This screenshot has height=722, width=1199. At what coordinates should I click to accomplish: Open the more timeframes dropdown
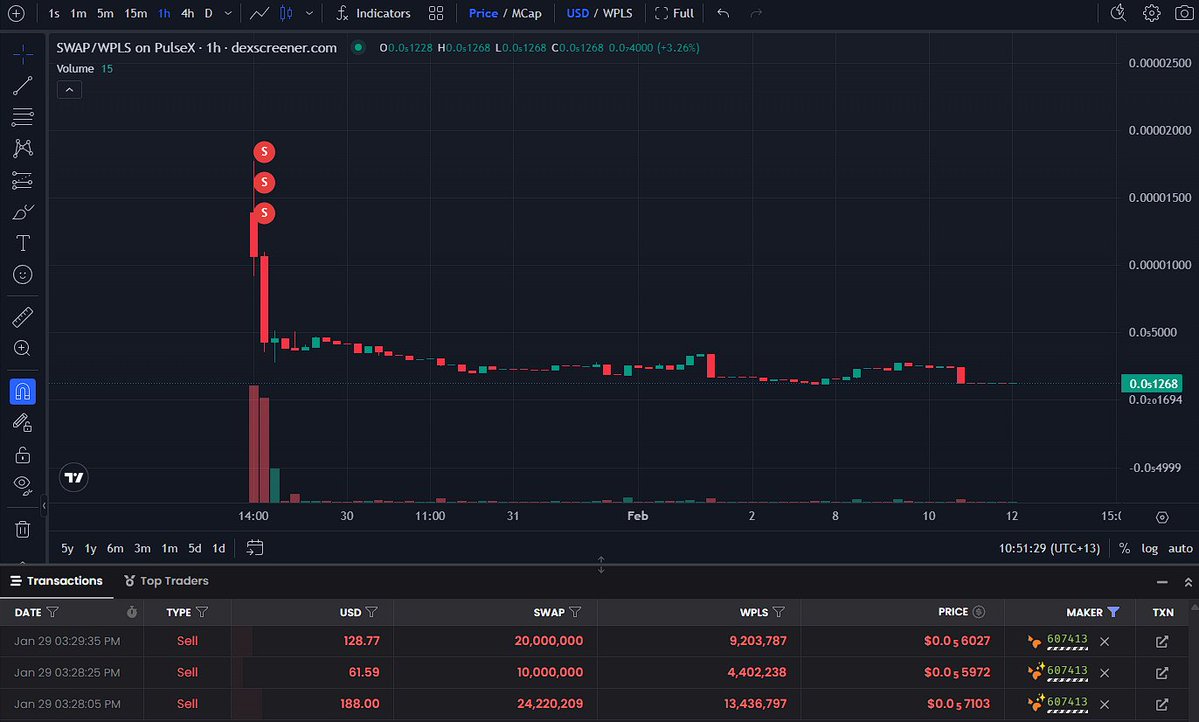[x=228, y=13]
